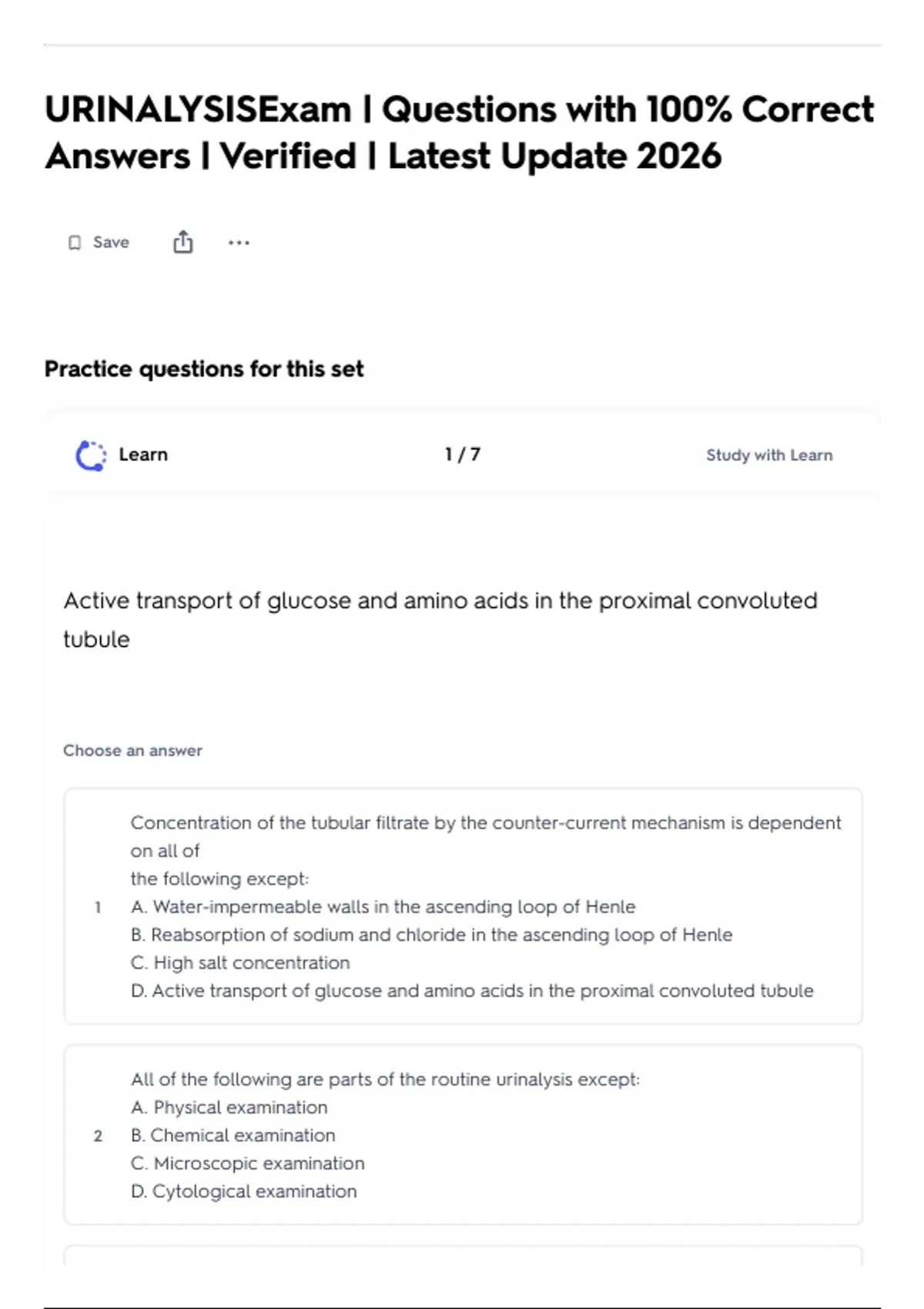Screen dimensions: 924x1309
Task: Select the Save label text
Action: pyautogui.click(x=111, y=242)
